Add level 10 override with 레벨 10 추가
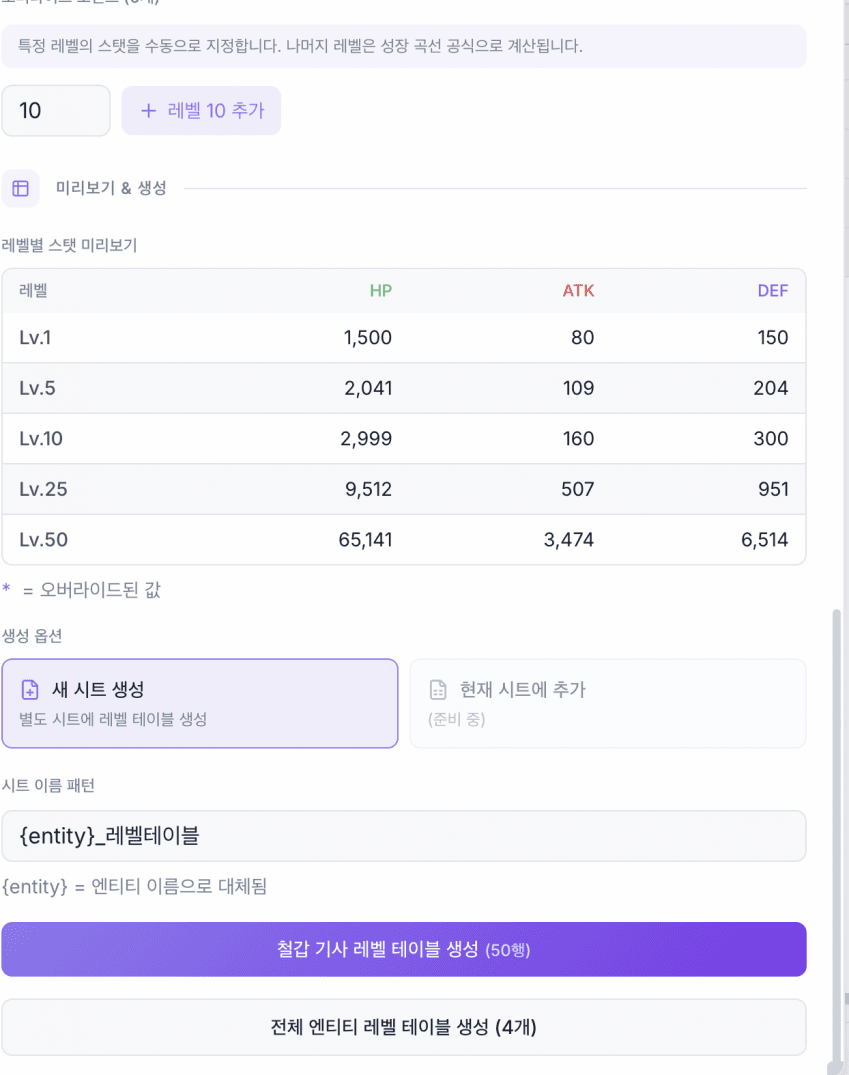Viewport: 849px width, 1075px height. pyautogui.click(x=201, y=111)
